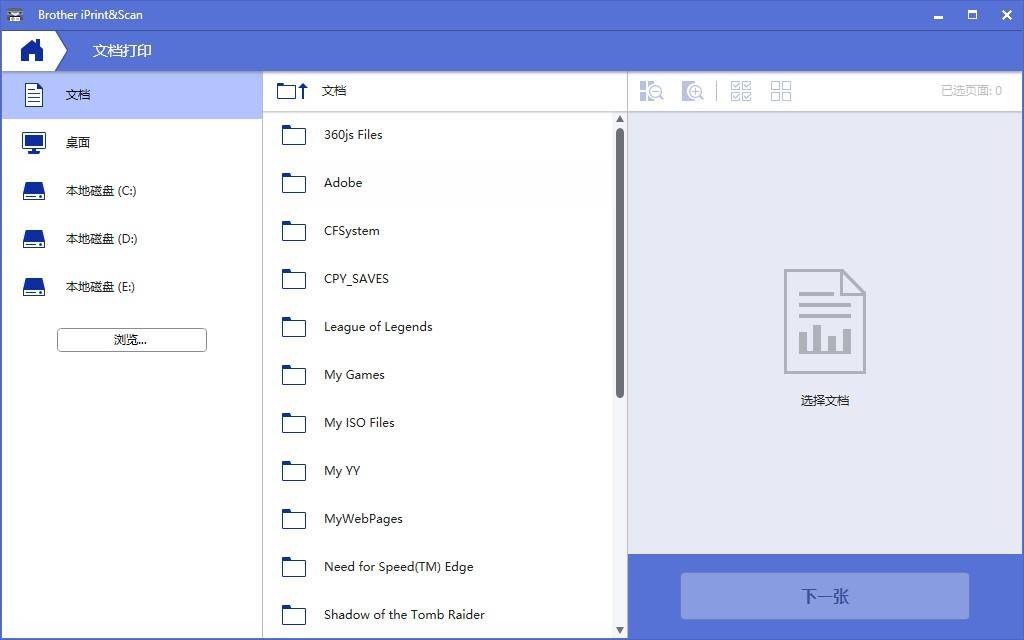
Task: Open 本地磁盘 (D:) drive in sidebar
Action: (100, 238)
